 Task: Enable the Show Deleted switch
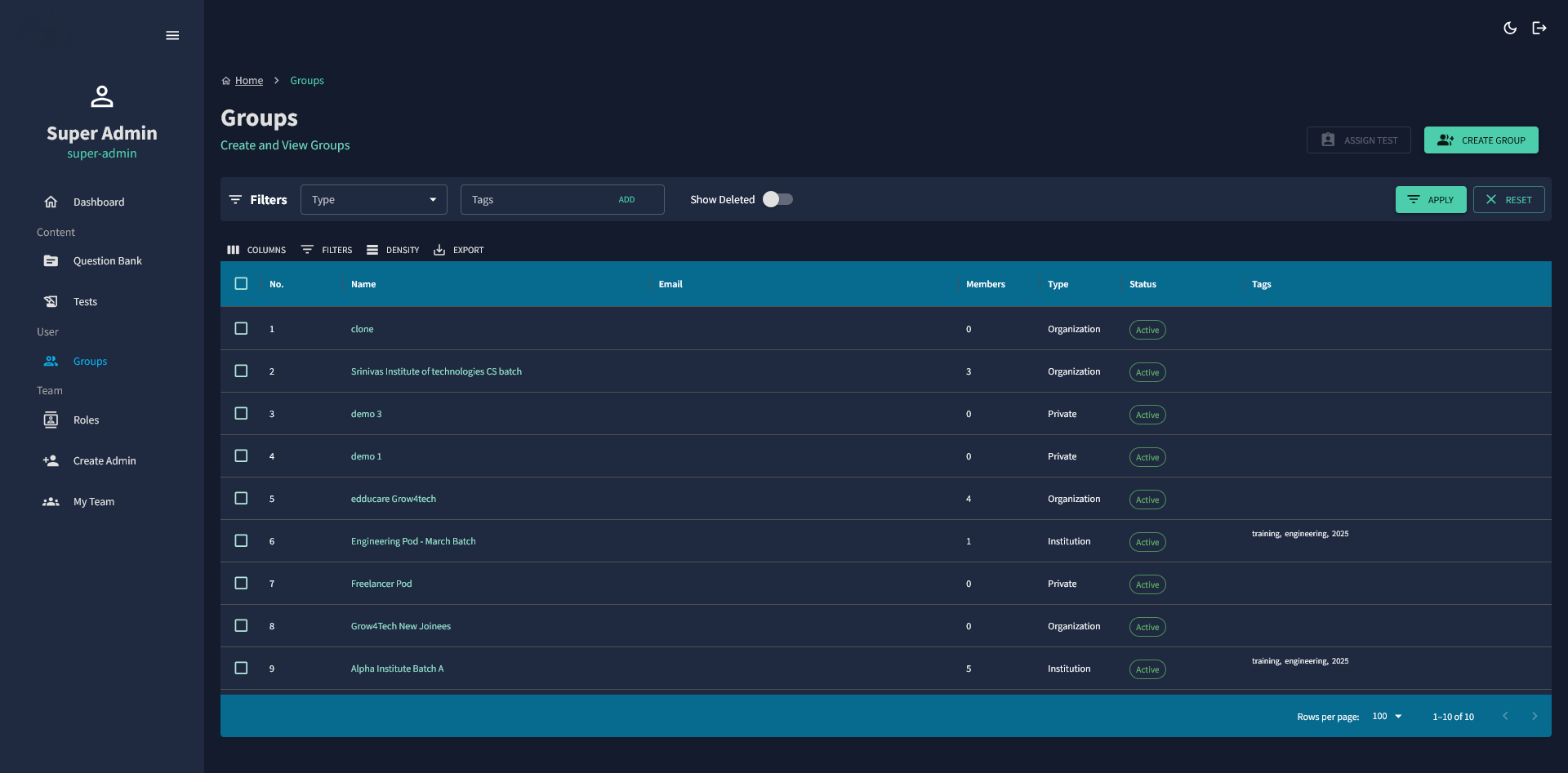[777, 199]
